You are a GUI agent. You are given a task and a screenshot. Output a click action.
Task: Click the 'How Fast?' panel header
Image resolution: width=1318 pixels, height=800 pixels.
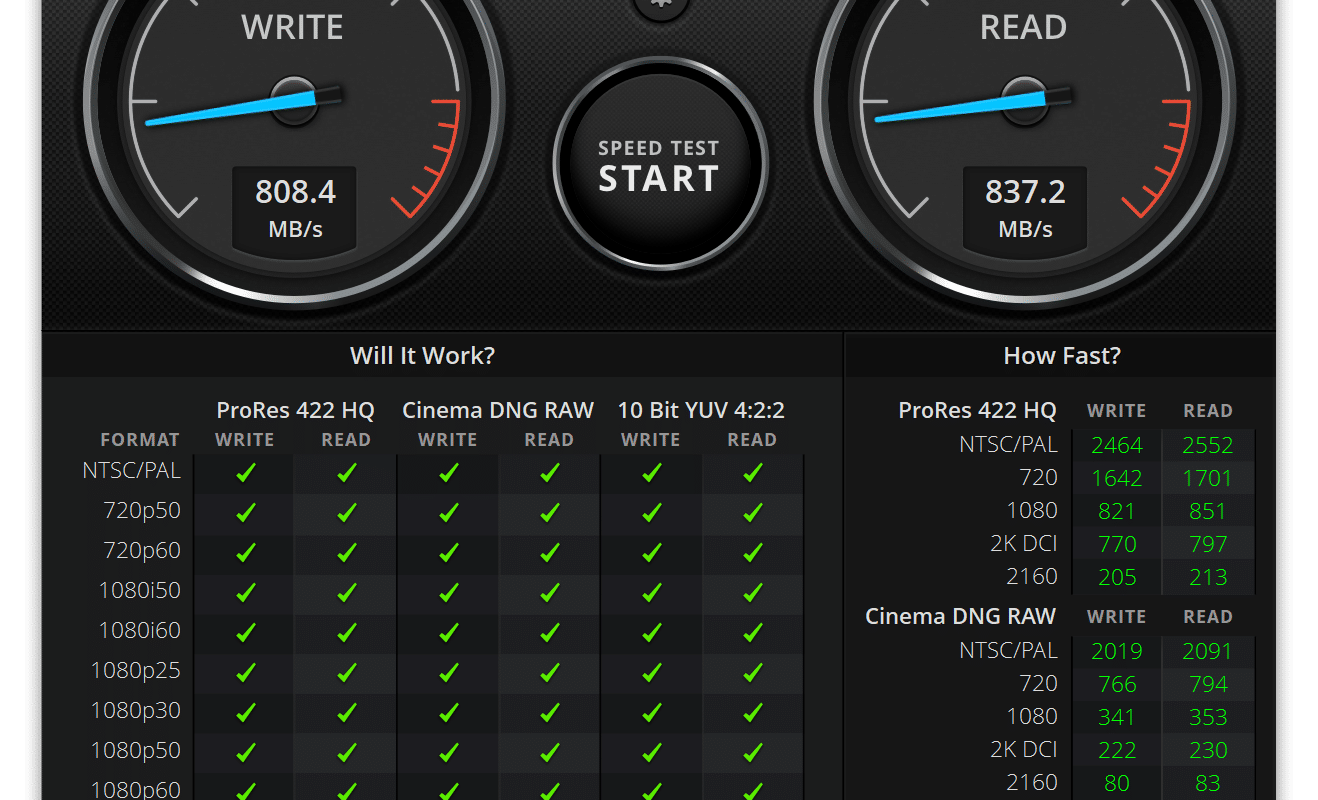click(1062, 356)
